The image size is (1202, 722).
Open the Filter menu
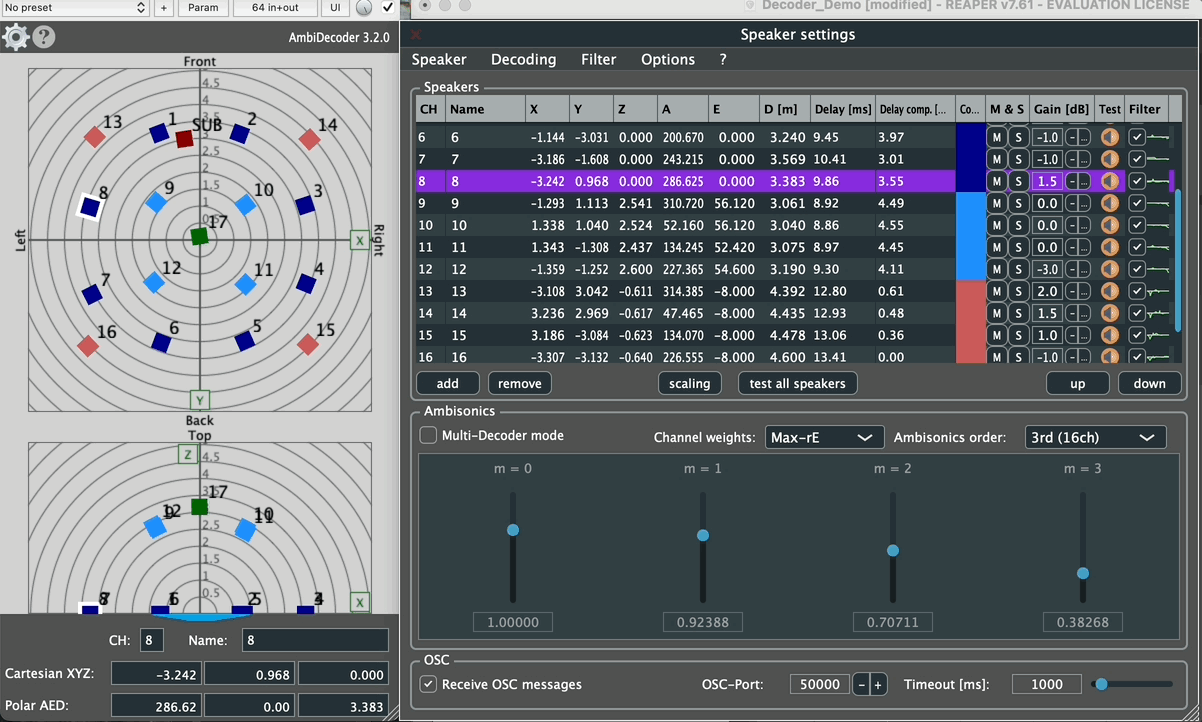[598, 60]
